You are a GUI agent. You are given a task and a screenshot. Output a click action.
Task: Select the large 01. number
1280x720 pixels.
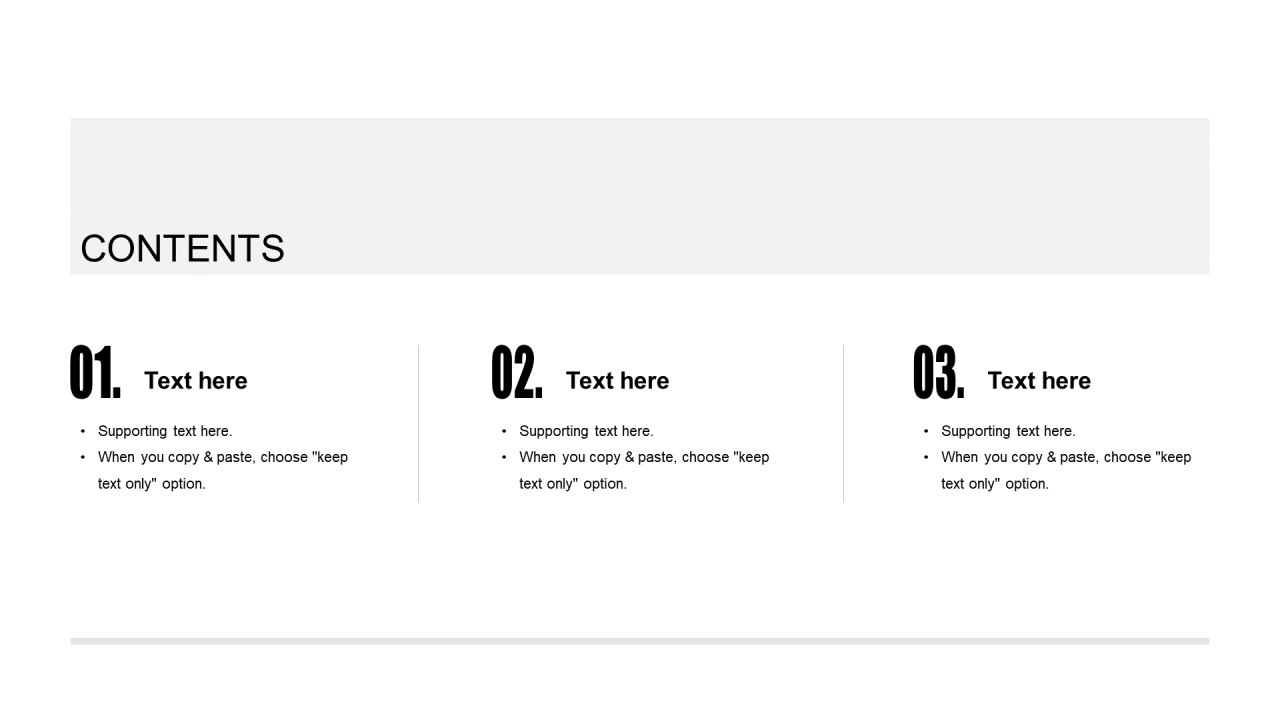[x=96, y=373]
